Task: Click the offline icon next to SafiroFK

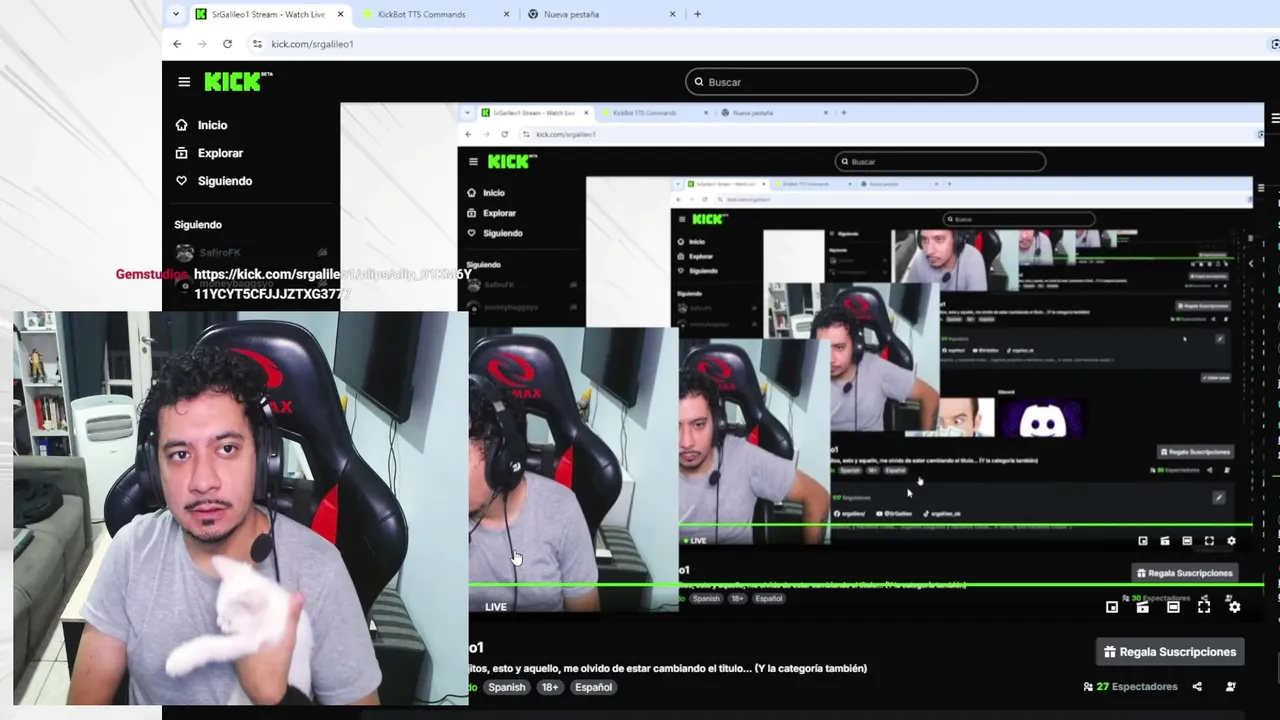Action: coord(322,253)
